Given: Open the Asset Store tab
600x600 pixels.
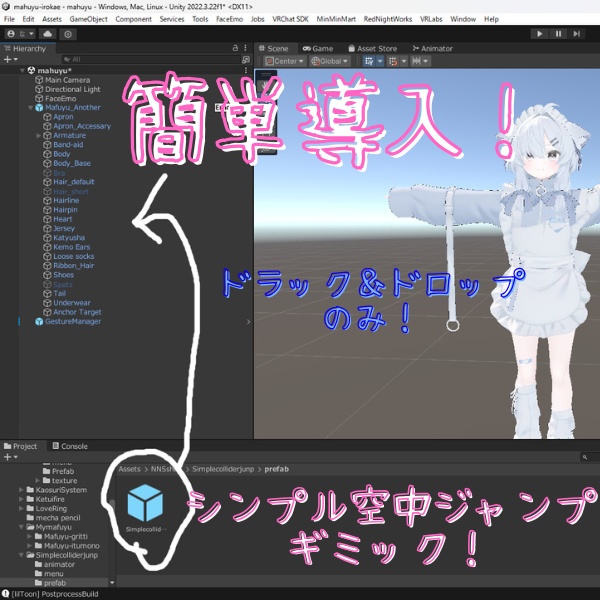Looking at the screenshot, I should click(373, 49).
